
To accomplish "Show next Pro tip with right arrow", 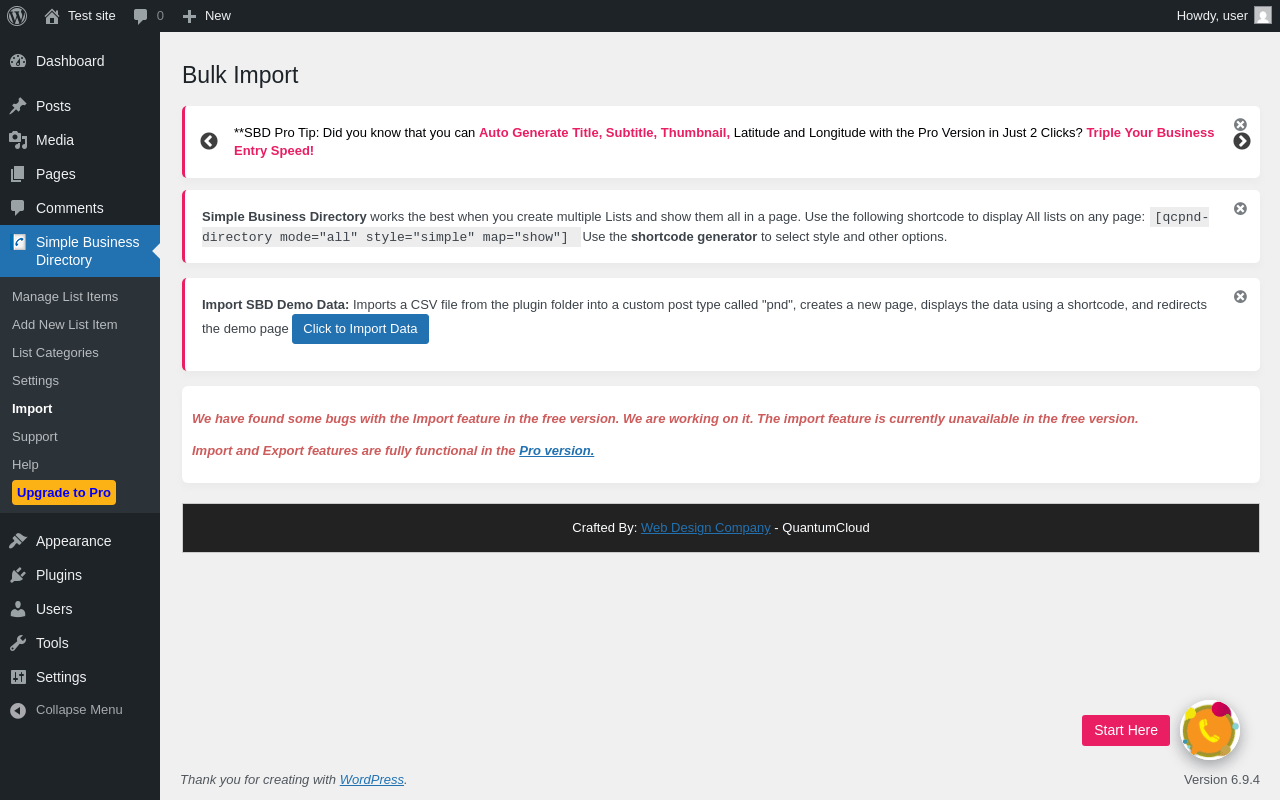I will (x=1242, y=141).
